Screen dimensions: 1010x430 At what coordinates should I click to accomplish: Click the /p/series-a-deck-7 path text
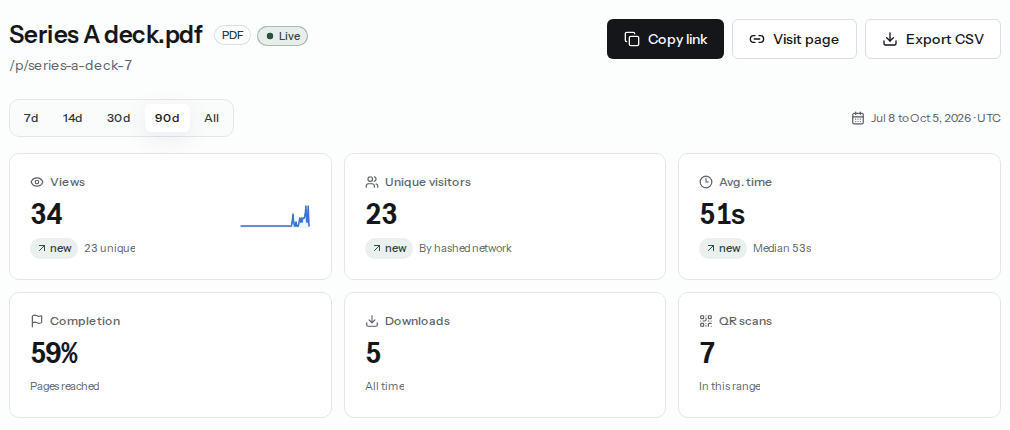tap(71, 65)
